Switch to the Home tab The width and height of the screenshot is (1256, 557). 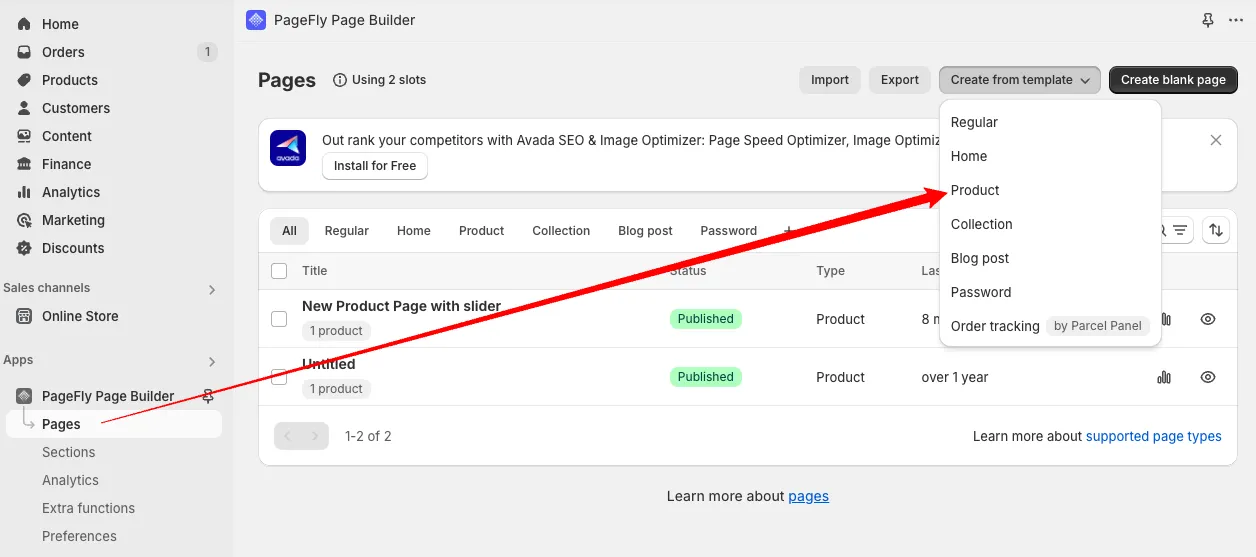pyautogui.click(x=414, y=231)
